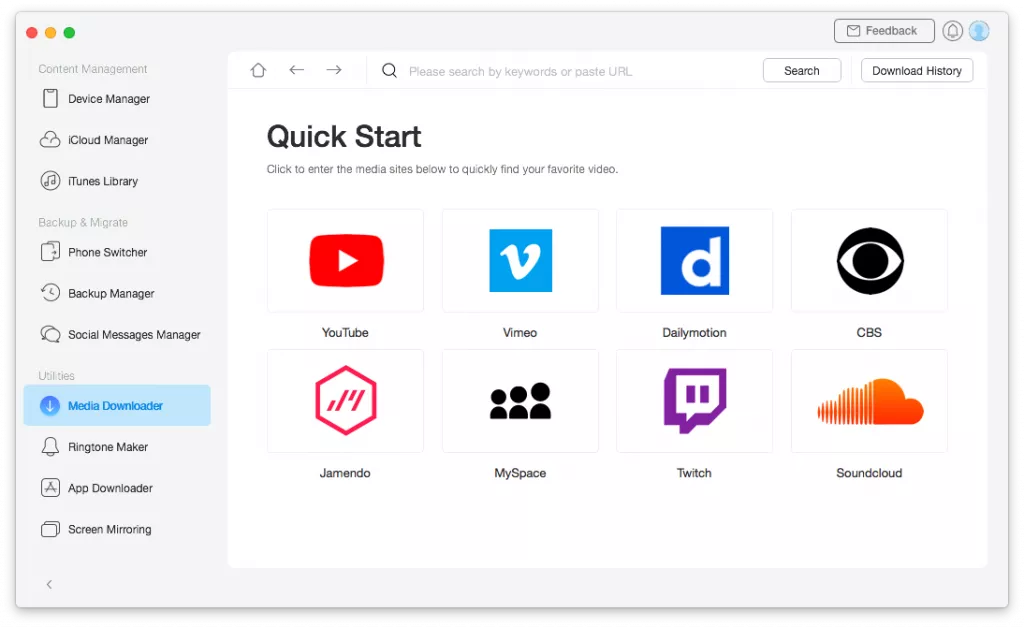Open App Downloader
1024x627 pixels.
coord(117,488)
